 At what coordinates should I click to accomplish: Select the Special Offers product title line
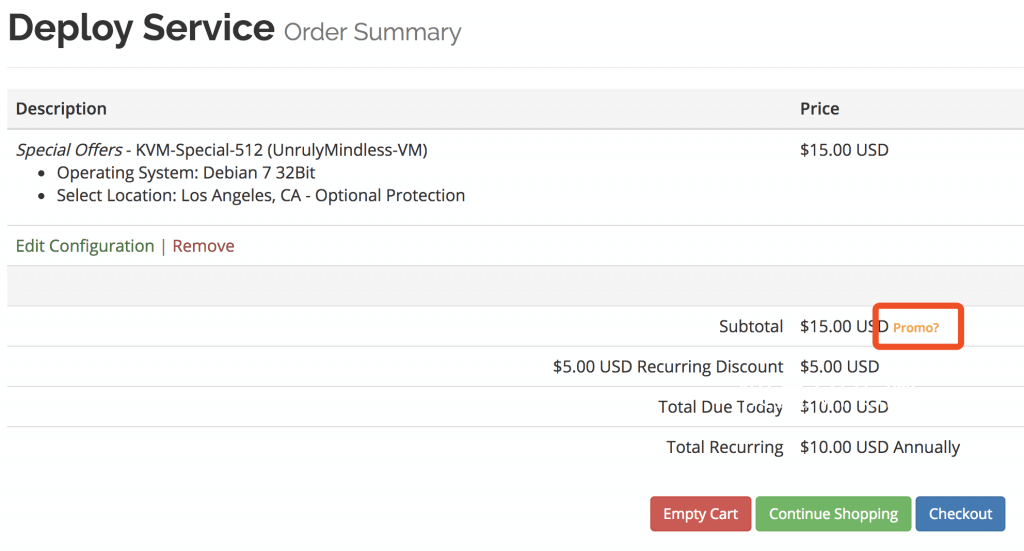(x=221, y=150)
